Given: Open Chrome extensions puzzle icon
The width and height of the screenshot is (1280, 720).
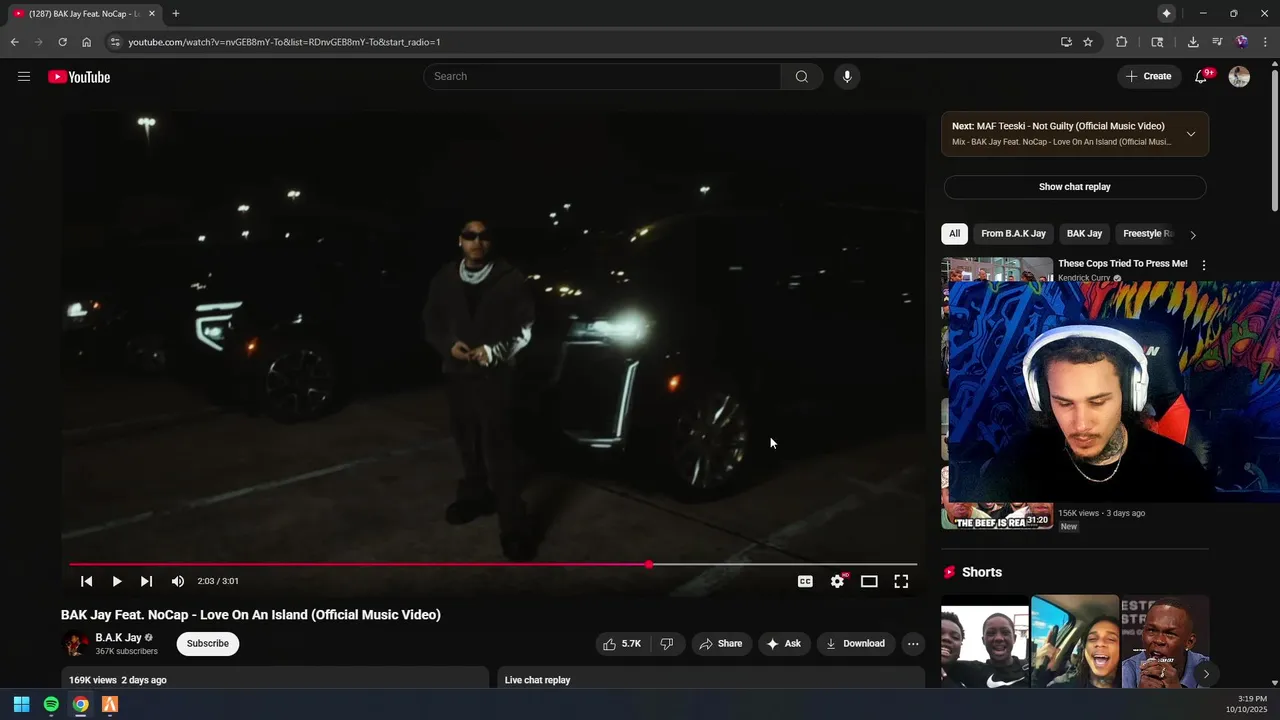Looking at the screenshot, I should [x=1121, y=42].
